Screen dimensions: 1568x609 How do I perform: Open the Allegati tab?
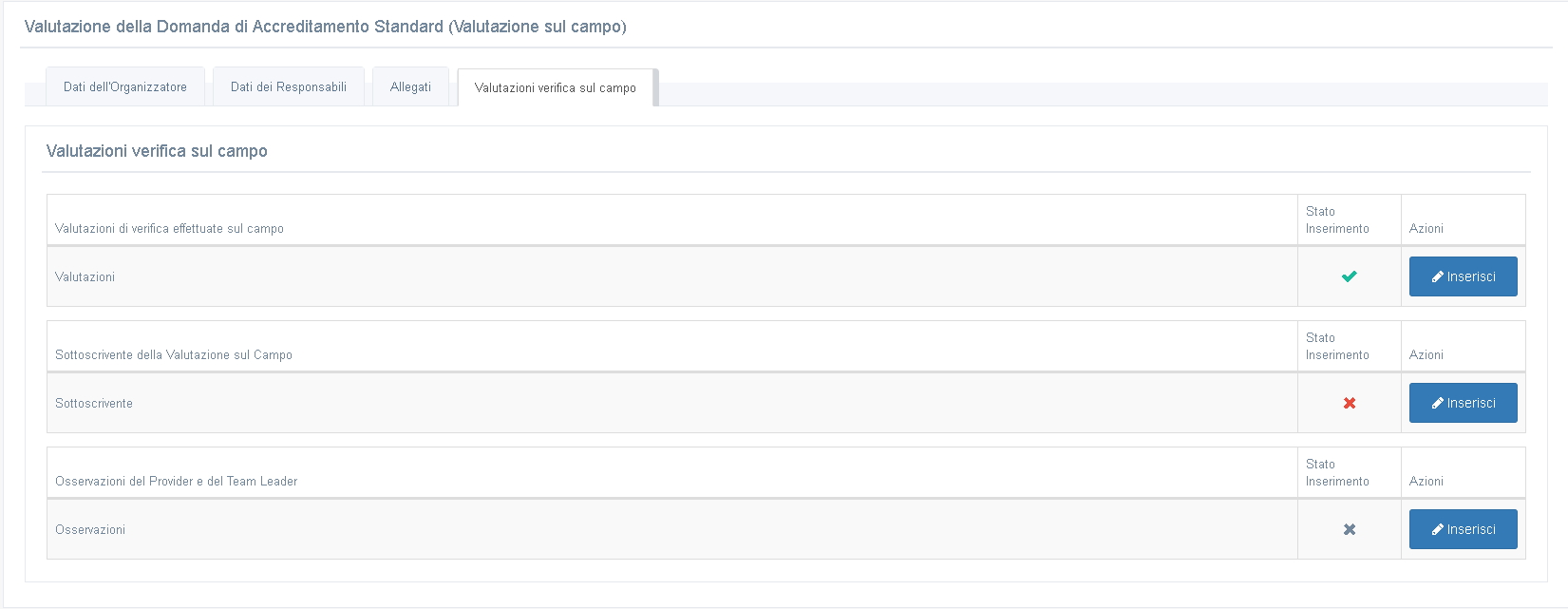coord(410,86)
